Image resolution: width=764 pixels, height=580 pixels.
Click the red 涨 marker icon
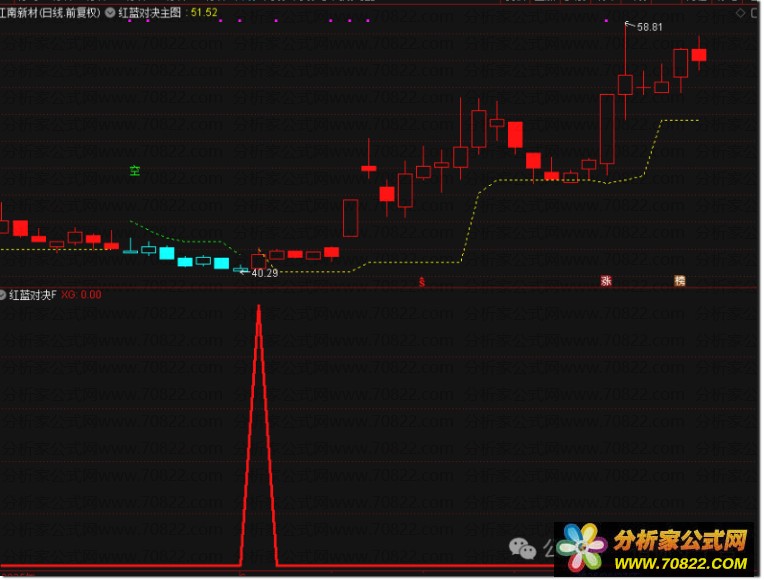coord(606,281)
